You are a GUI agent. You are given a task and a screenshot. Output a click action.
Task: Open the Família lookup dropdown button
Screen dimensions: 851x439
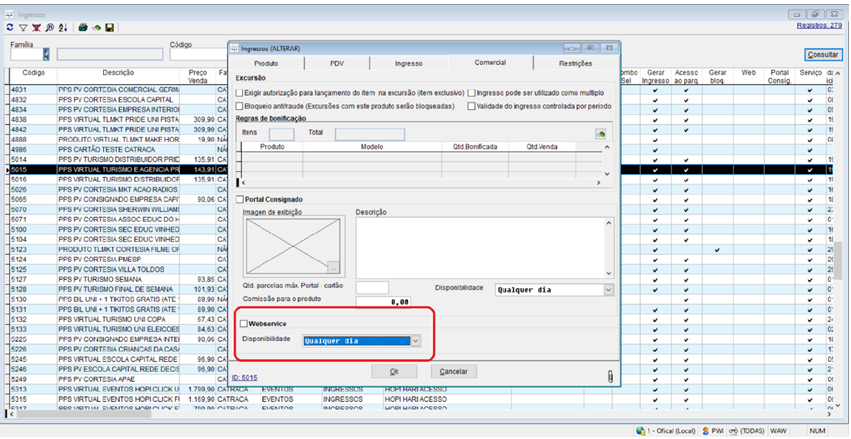click(x=46, y=55)
